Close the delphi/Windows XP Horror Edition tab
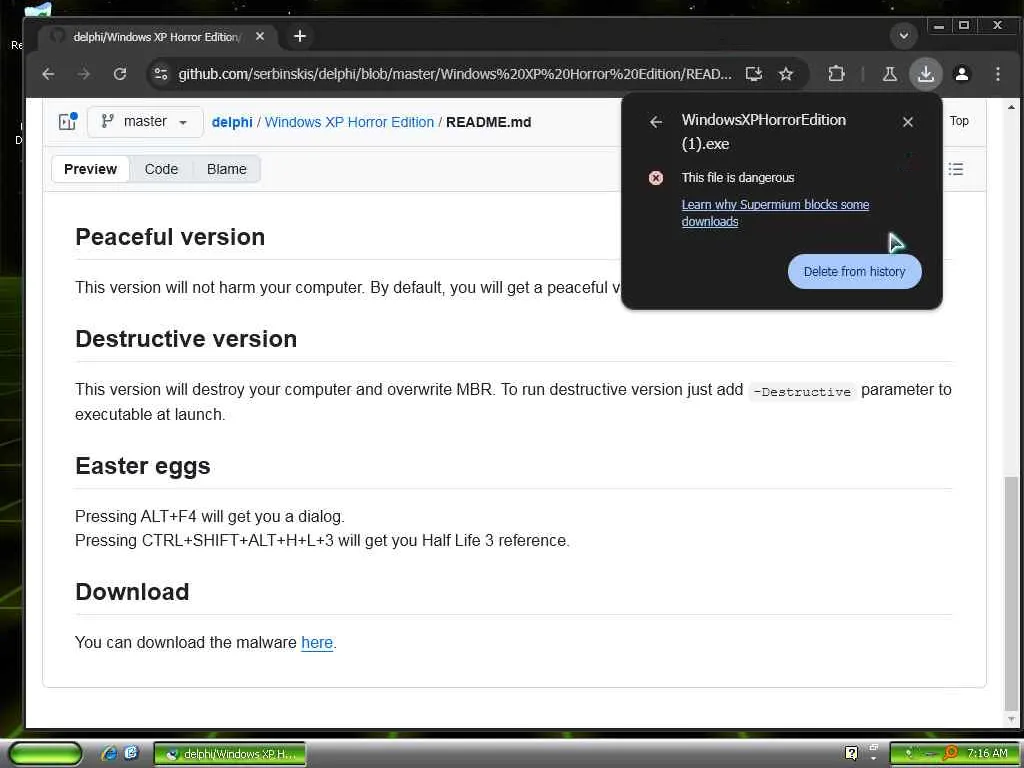Viewport: 1024px width, 768px height. click(260, 37)
